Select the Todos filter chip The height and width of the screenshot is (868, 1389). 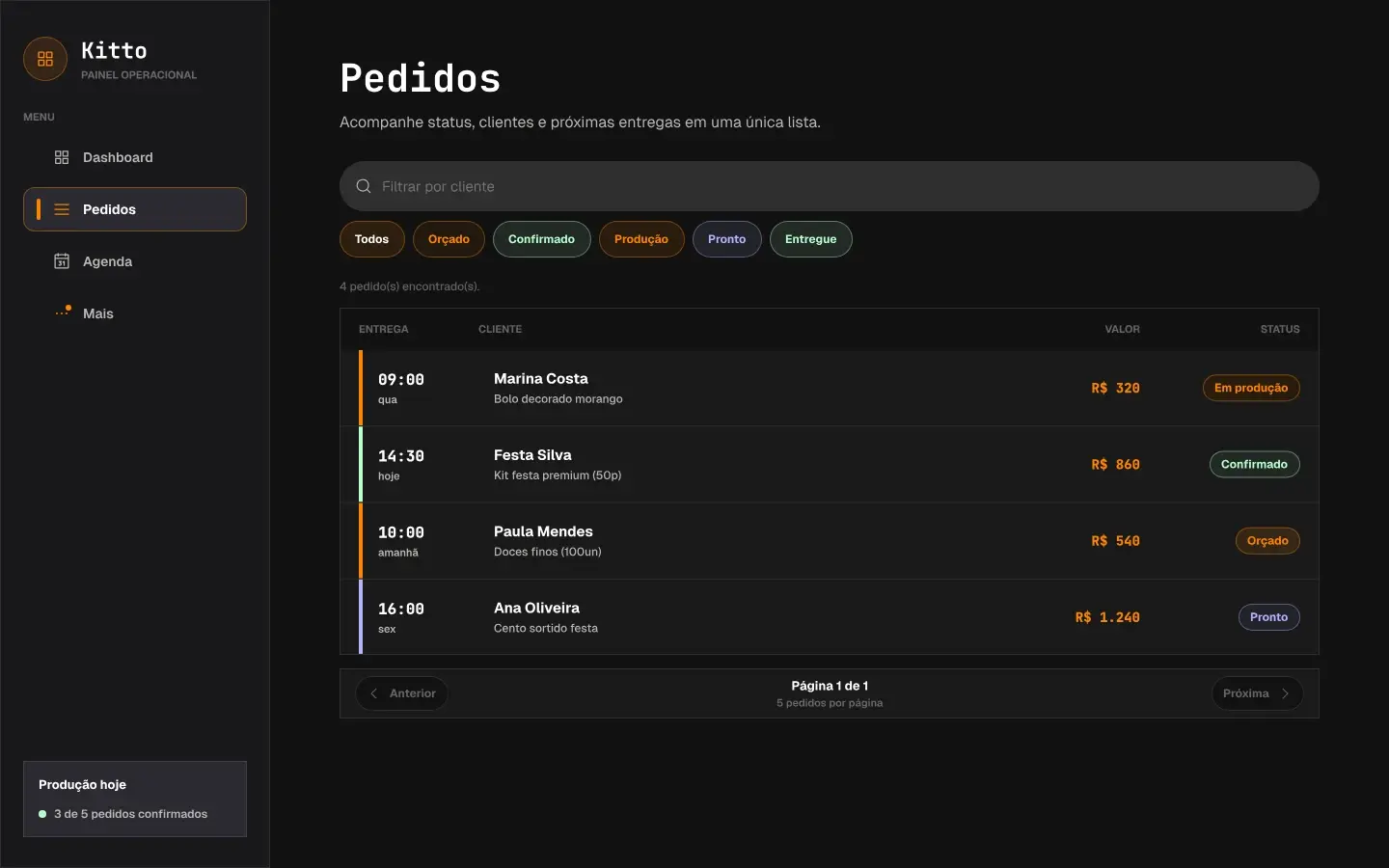371,239
